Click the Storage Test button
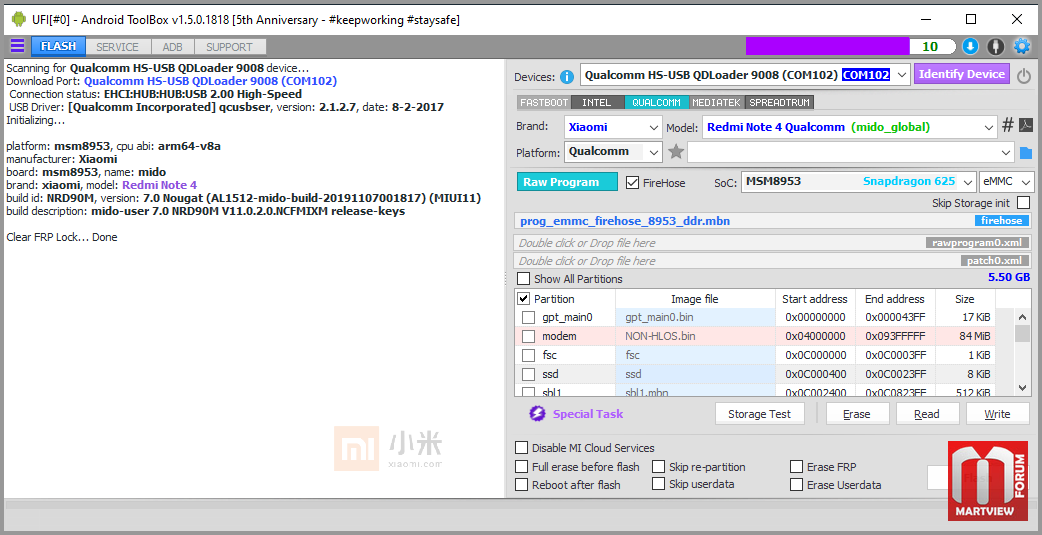The image size is (1042, 535). [760, 414]
